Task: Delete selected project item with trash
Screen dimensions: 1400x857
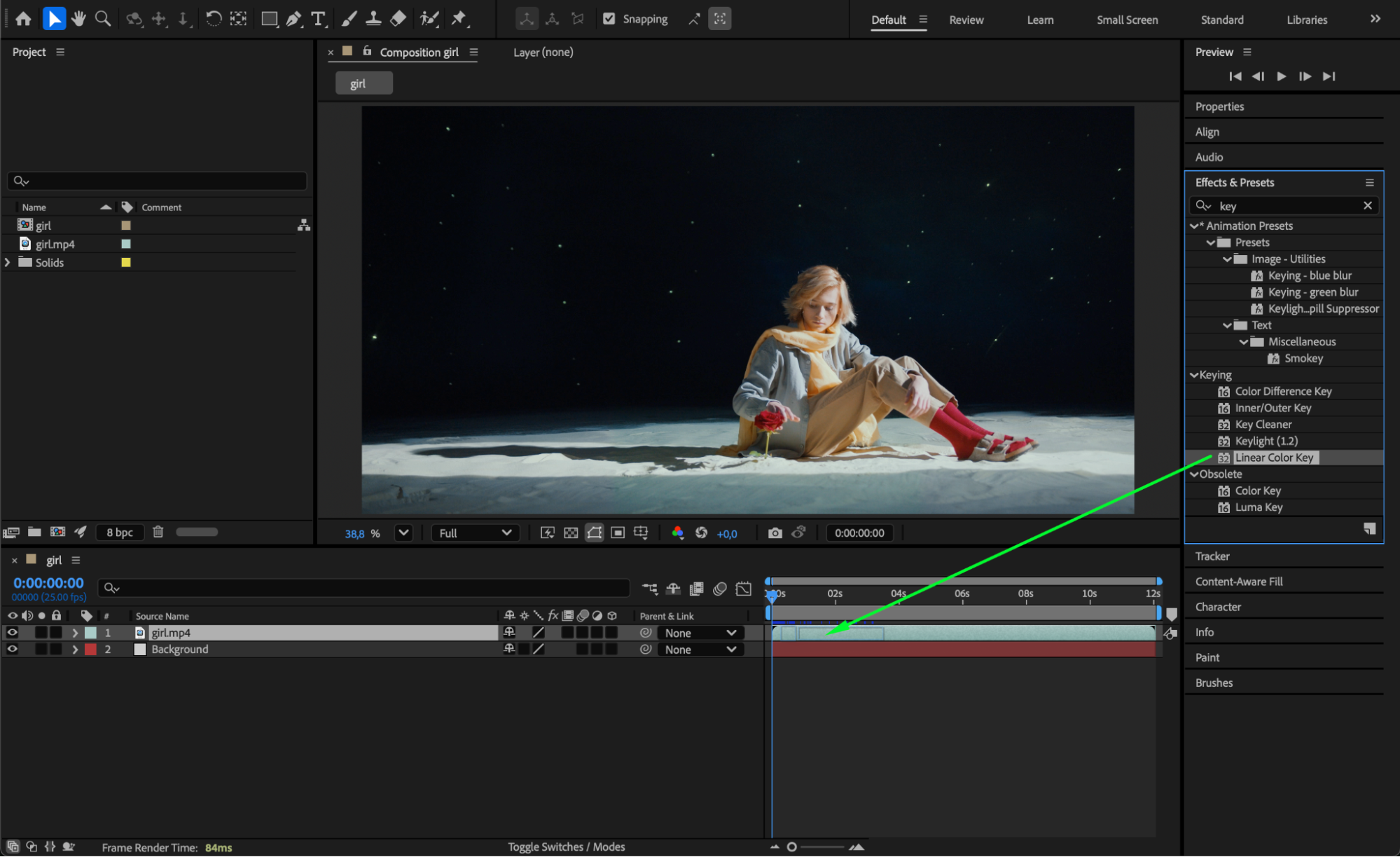Action: 158,532
